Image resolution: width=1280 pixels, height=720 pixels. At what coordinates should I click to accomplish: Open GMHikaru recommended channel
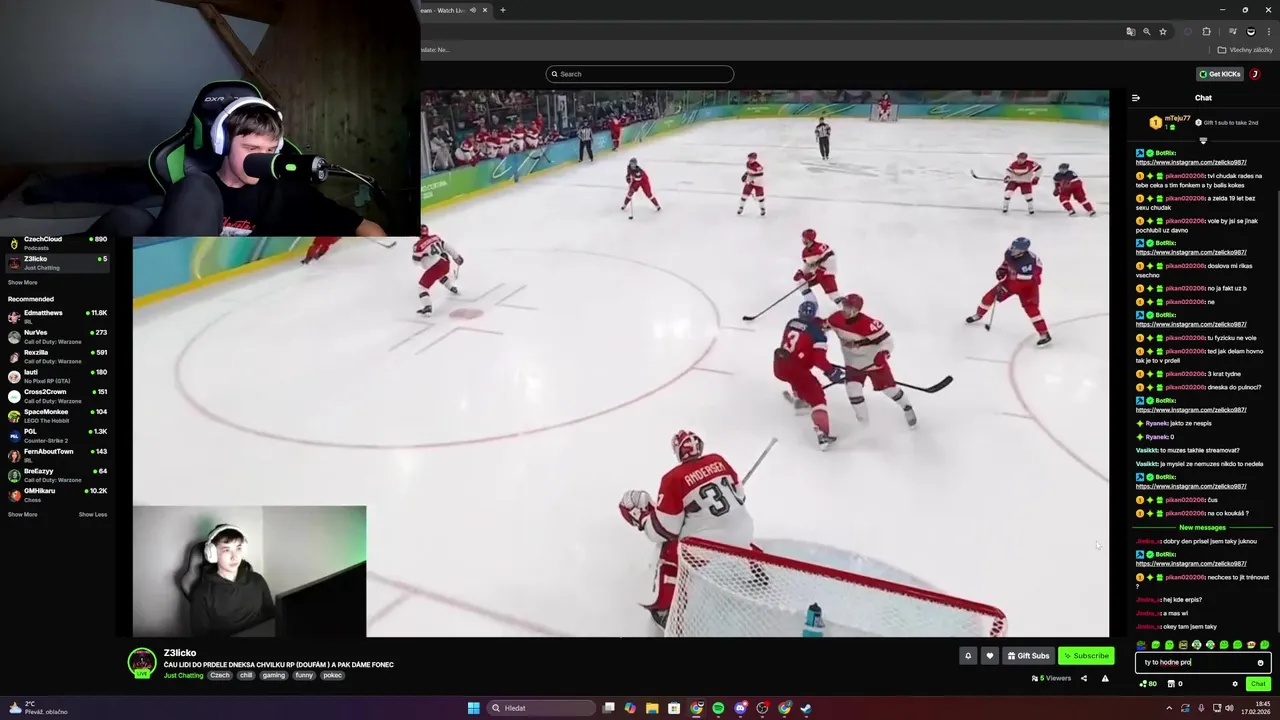tap(58, 494)
